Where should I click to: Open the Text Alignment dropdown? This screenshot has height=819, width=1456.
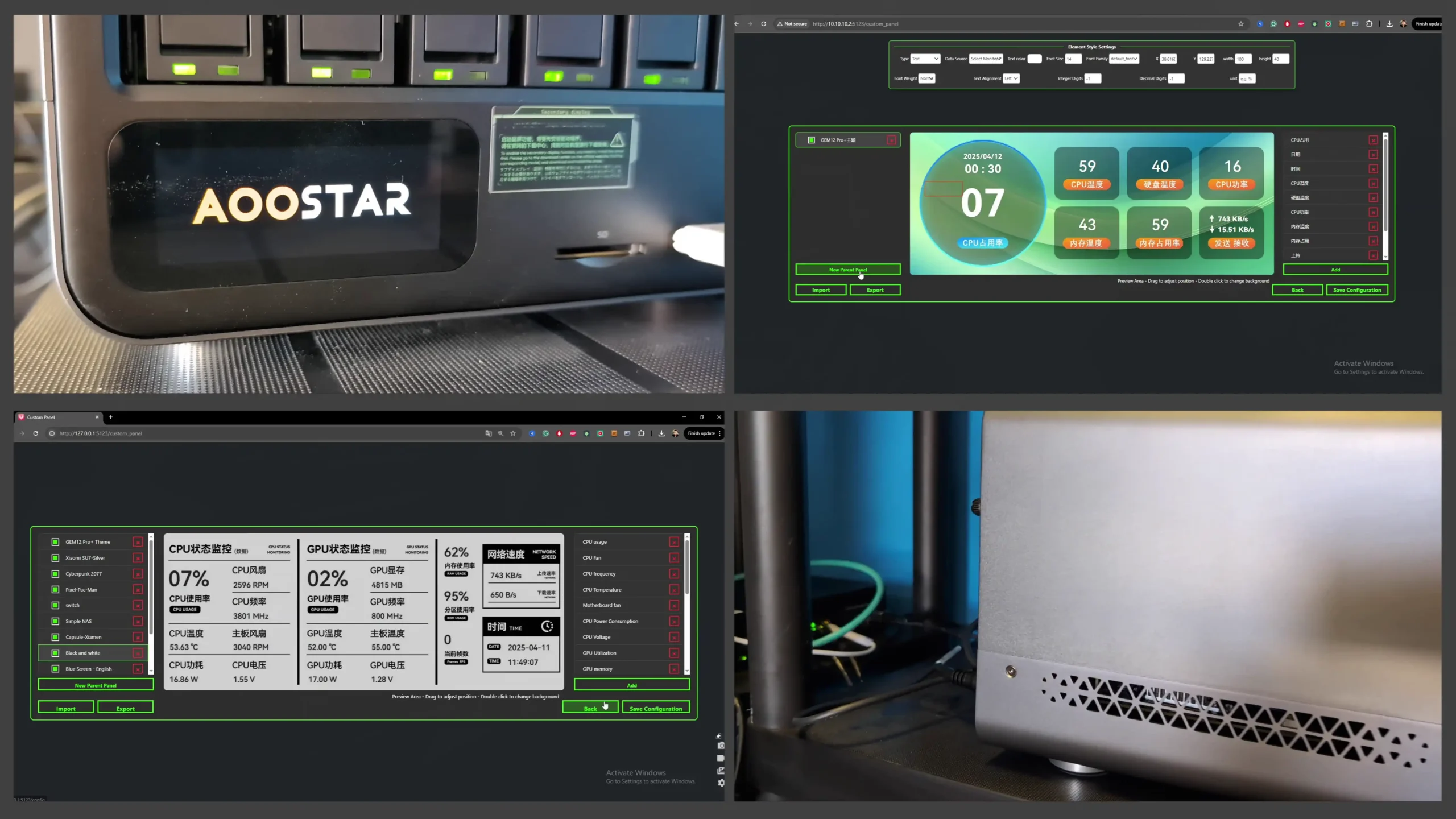pyautogui.click(x=1011, y=78)
